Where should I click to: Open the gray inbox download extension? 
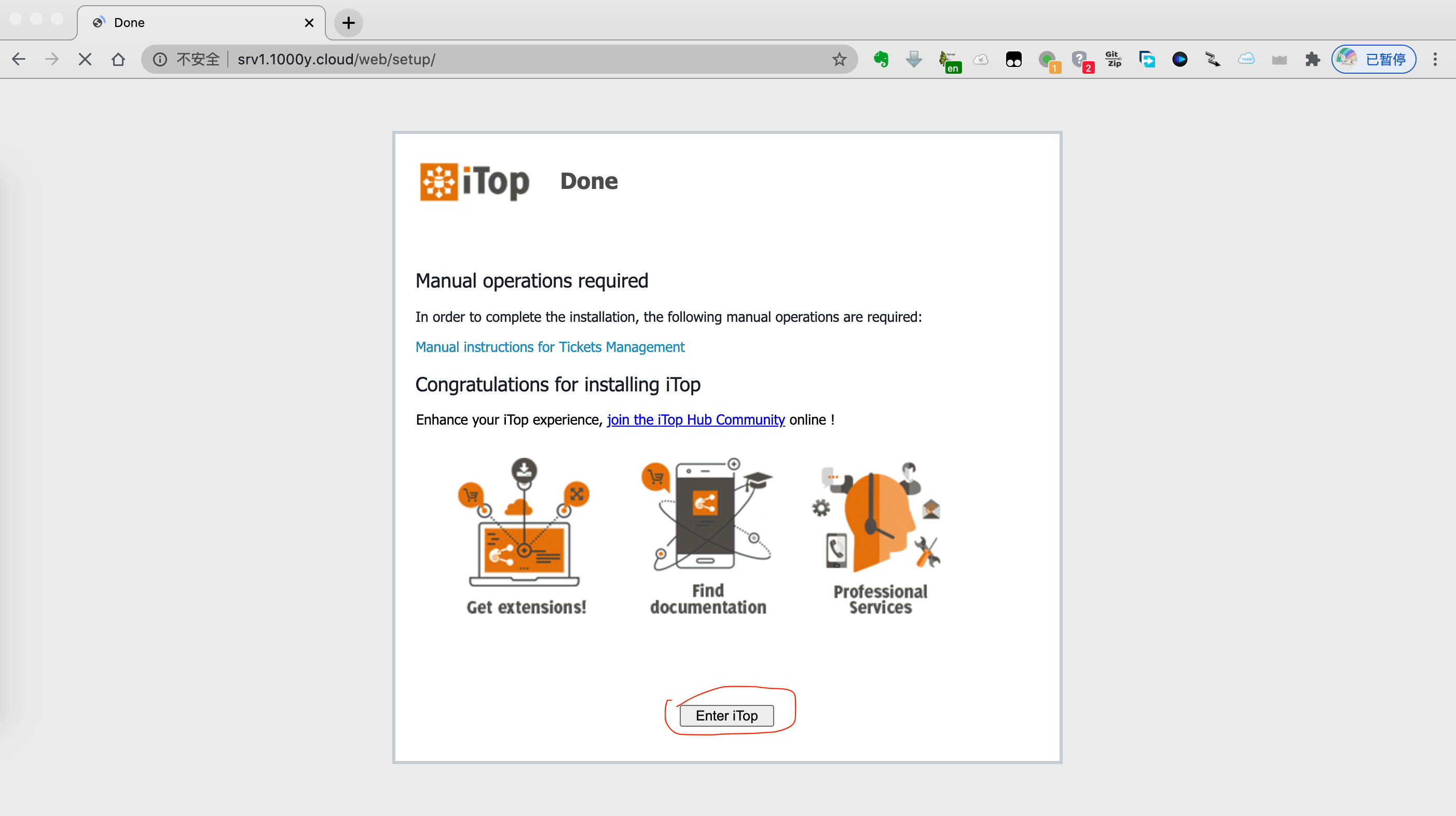coord(1280,59)
